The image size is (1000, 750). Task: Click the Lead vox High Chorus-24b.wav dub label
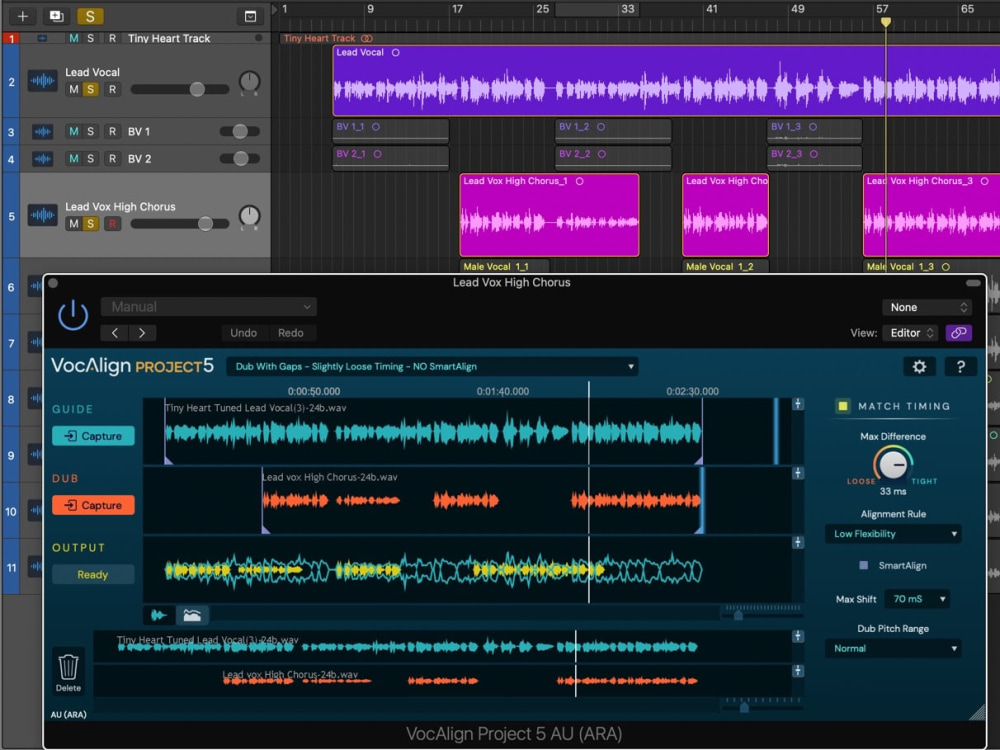330,477
